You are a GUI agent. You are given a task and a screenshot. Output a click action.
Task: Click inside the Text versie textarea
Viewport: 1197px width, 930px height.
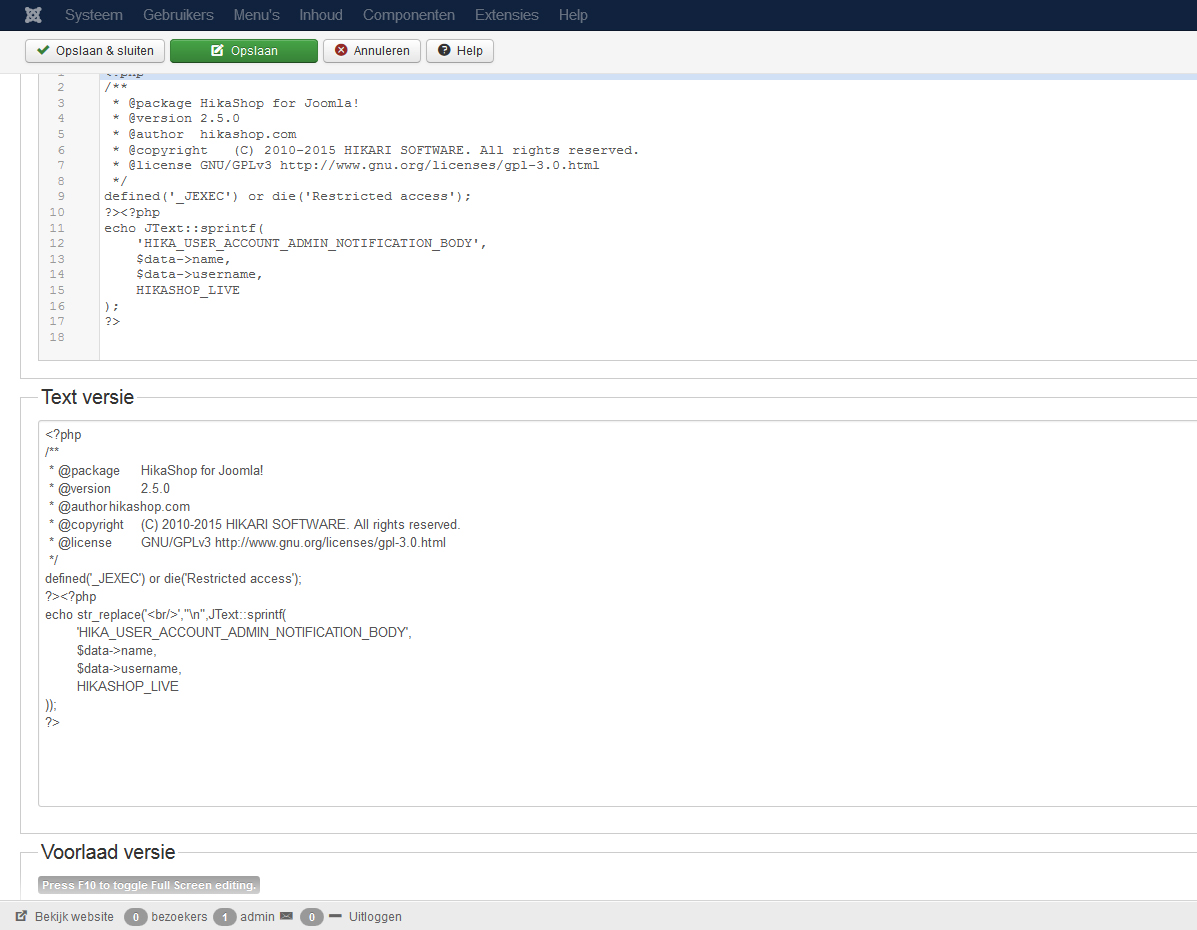point(618,613)
